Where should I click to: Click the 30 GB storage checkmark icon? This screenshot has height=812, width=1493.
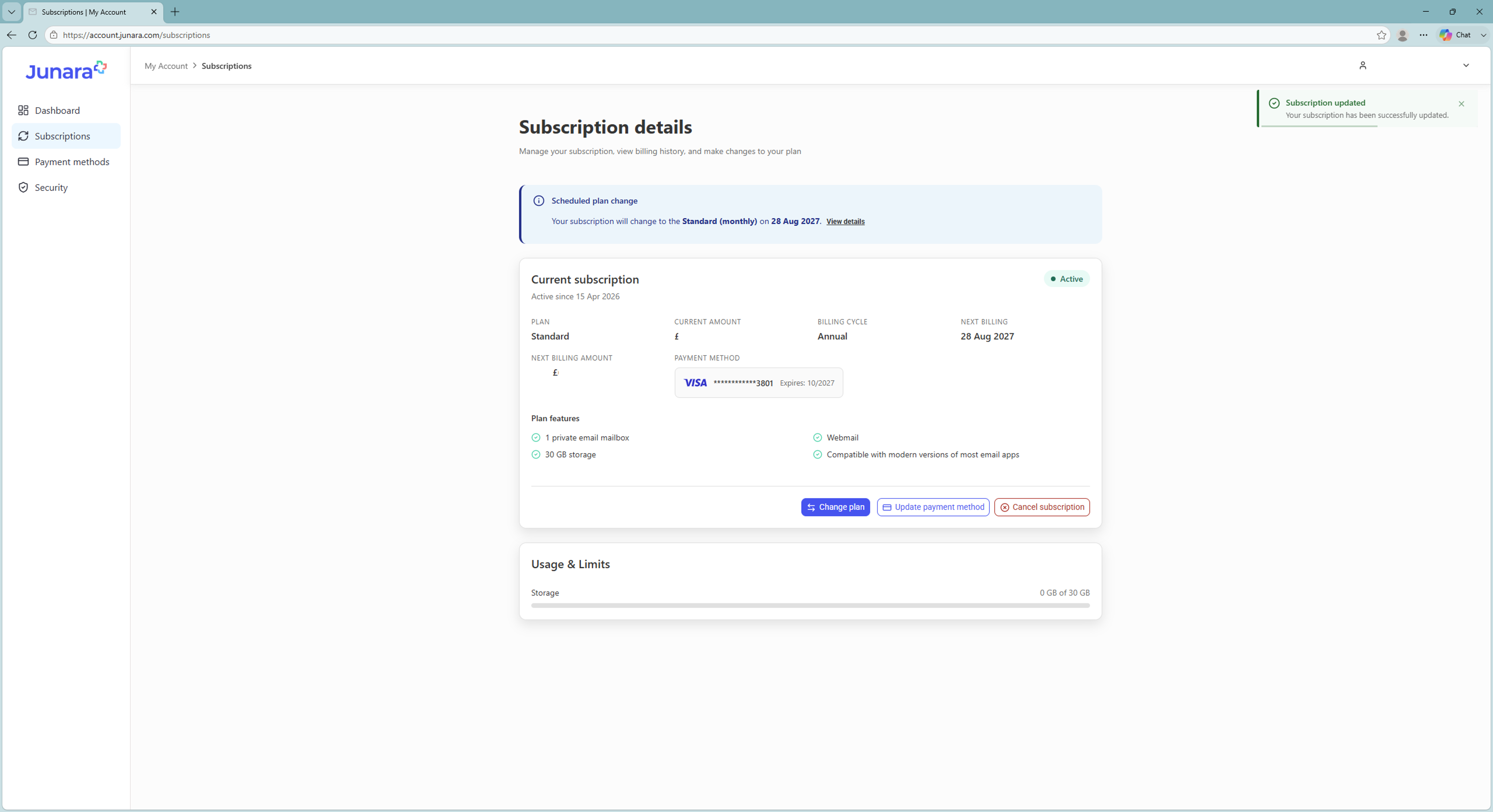(x=535, y=454)
